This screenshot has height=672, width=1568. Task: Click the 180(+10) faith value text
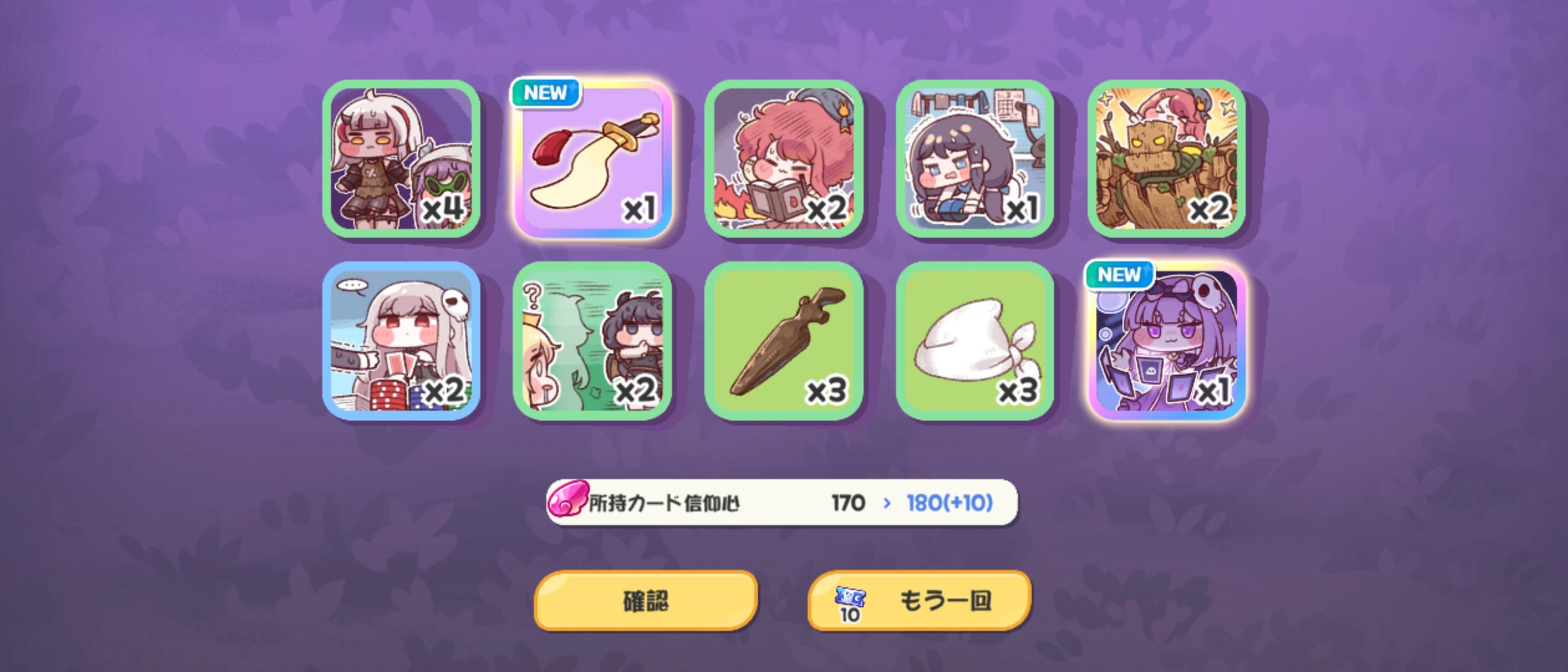[x=950, y=503]
